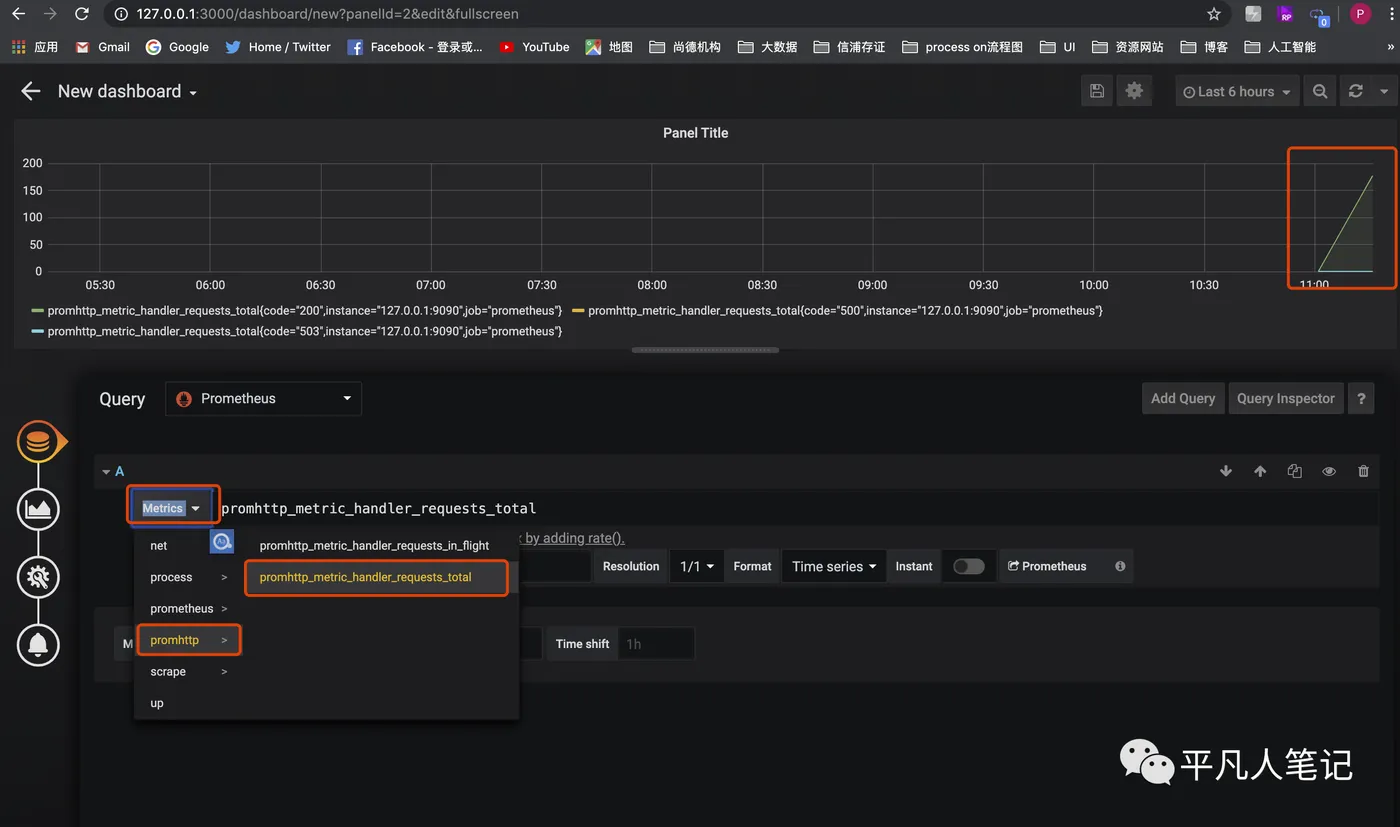Viewport: 1400px width, 827px height.
Task: Click the info icon beside Prometheus link
Action: 1120,566
